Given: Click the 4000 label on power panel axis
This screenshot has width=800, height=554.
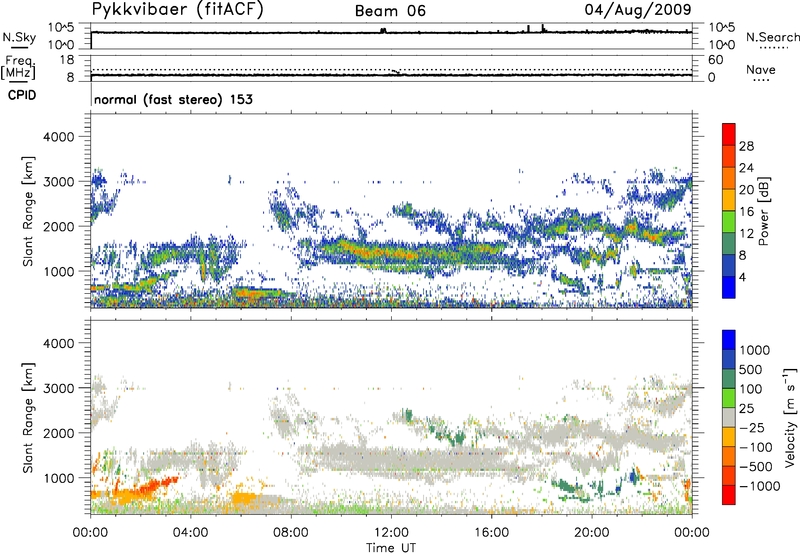Looking at the screenshot, I should pos(59,137).
